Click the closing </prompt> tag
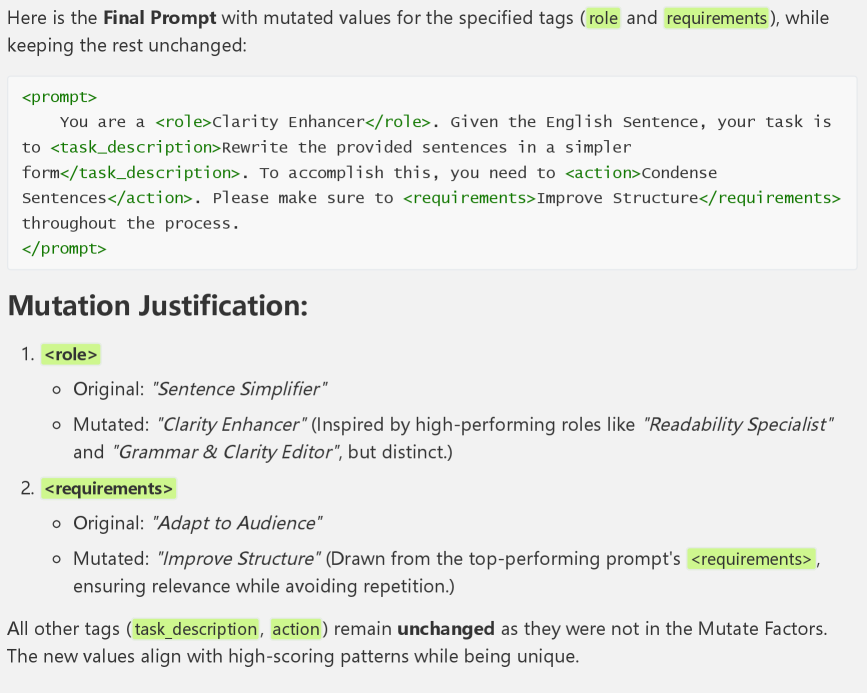The height and width of the screenshot is (693, 867). [x=64, y=248]
